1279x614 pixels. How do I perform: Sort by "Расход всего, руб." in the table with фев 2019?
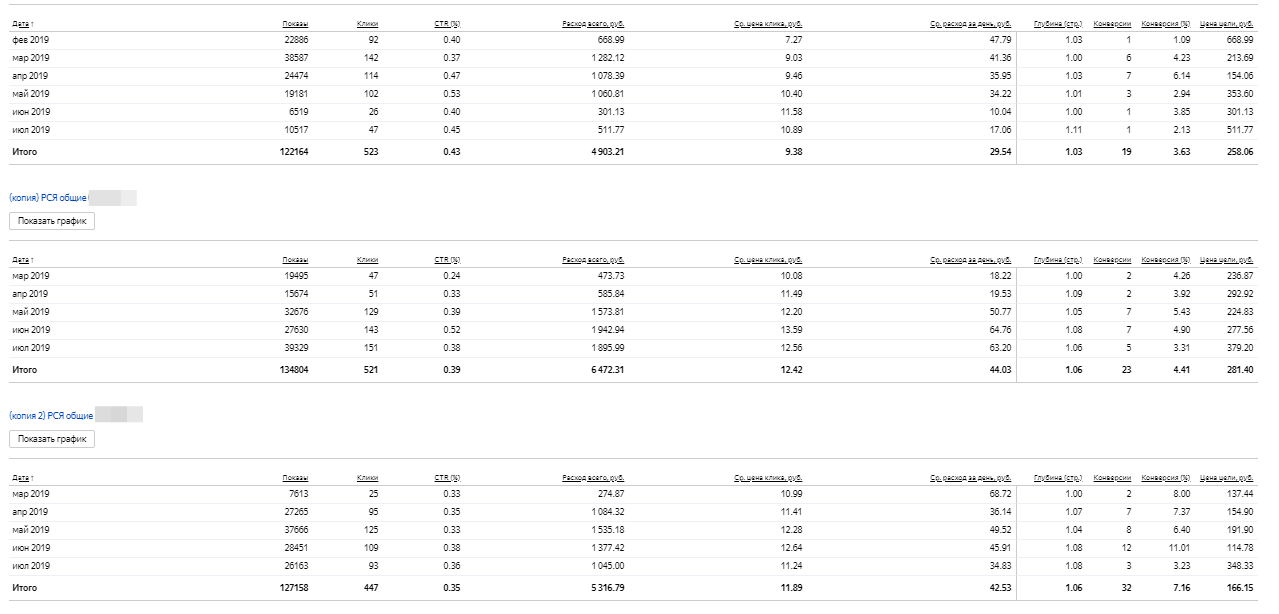click(x=594, y=22)
